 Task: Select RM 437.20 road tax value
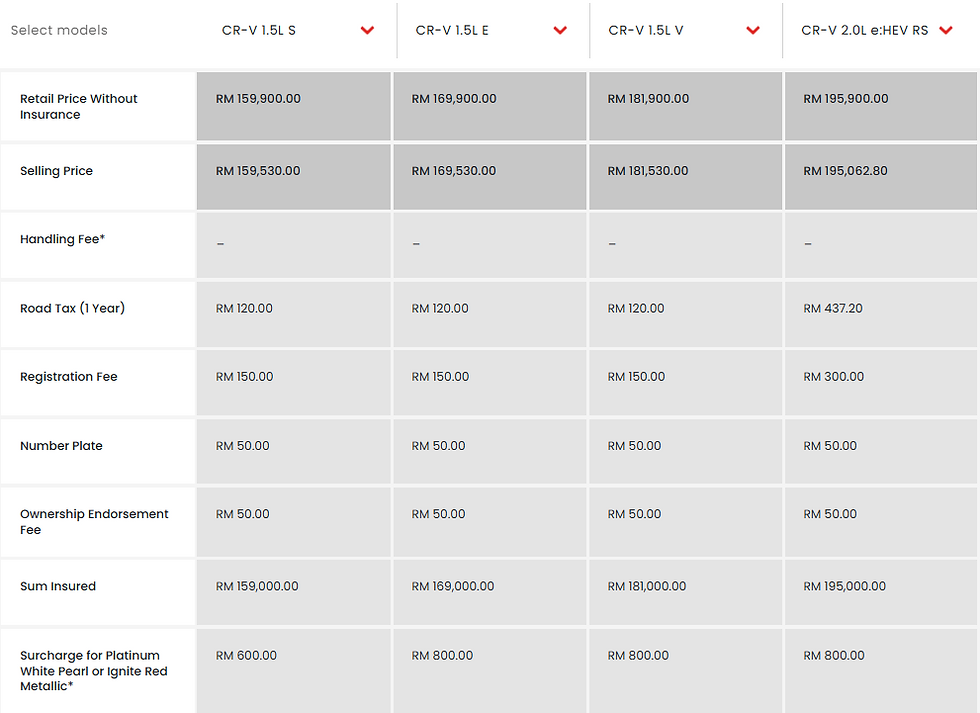pyautogui.click(x=832, y=309)
